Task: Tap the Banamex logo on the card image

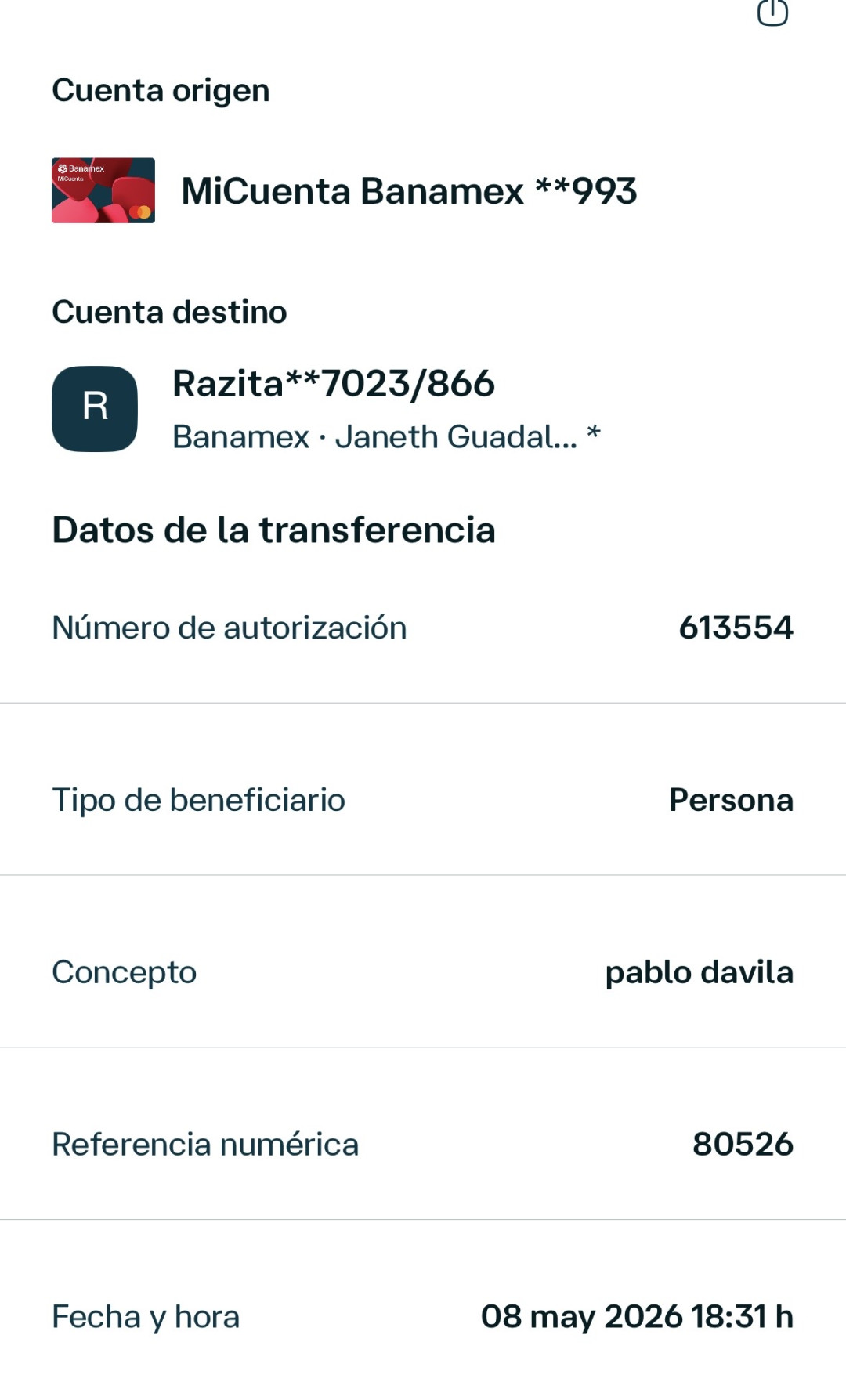Action: (x=81, y=168)
